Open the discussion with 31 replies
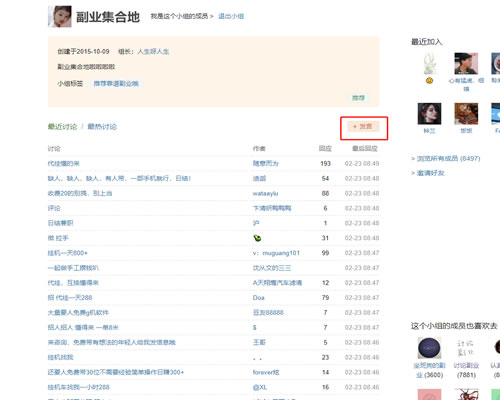Screen dimensions: 500x400 tap(58, 238)
